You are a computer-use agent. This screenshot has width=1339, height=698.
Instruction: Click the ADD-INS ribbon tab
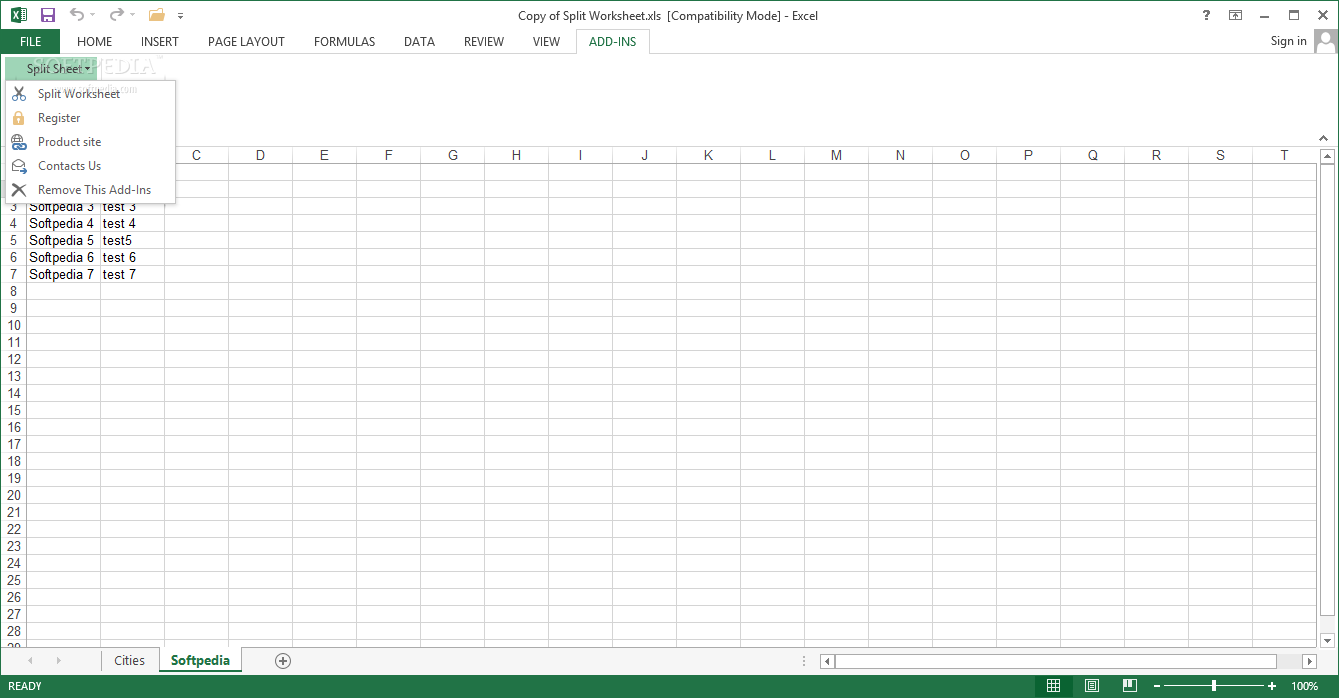(x=613, y=41)
